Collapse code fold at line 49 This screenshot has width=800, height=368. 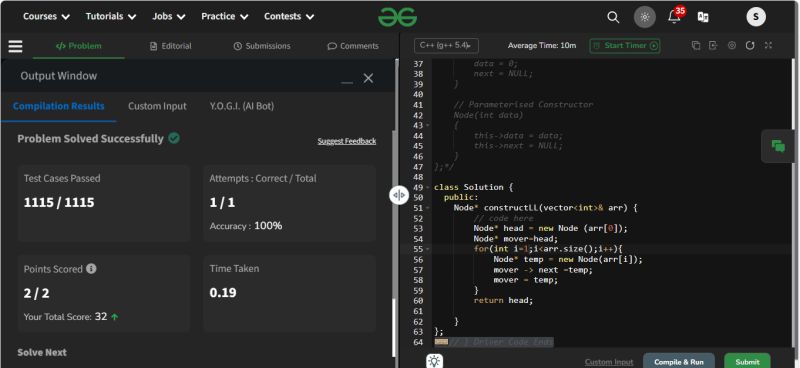click(x=428, y=187)
